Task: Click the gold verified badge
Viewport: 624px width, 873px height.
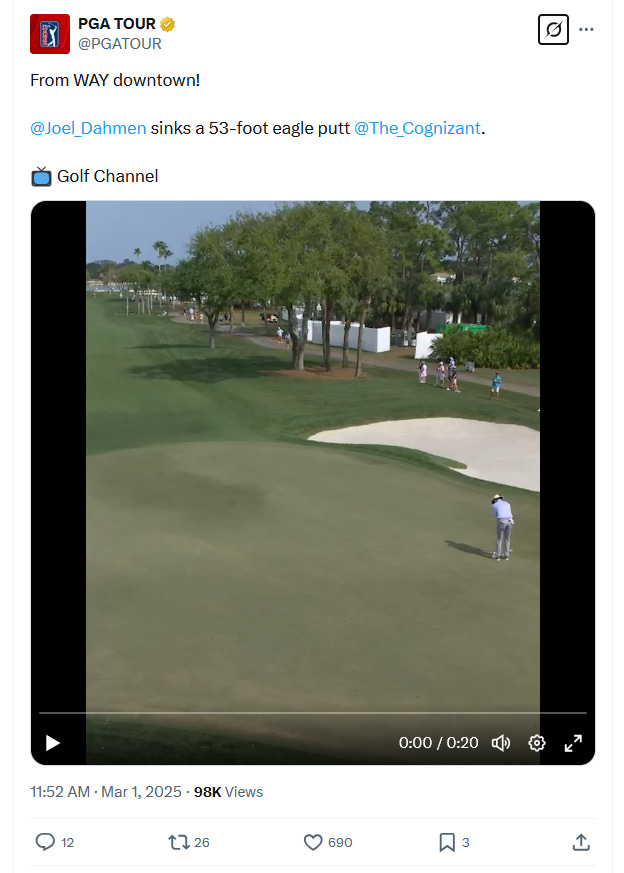Action: coord(168,24)
